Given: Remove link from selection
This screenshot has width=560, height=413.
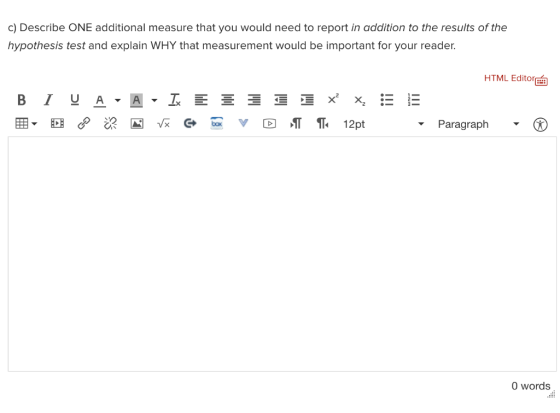Looking at the screenshot, I should tap(110, 124).
